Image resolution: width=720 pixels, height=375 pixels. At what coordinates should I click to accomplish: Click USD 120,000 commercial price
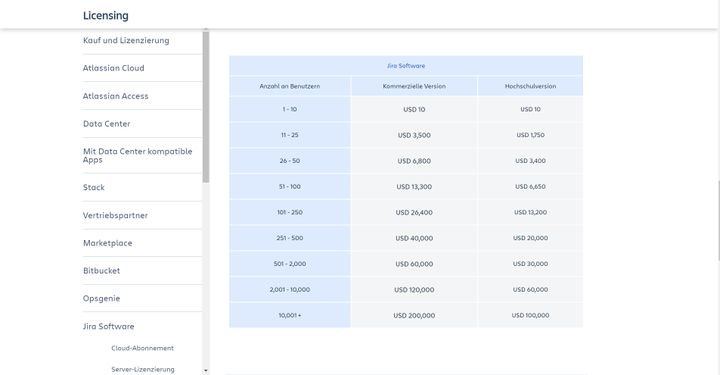414,290
